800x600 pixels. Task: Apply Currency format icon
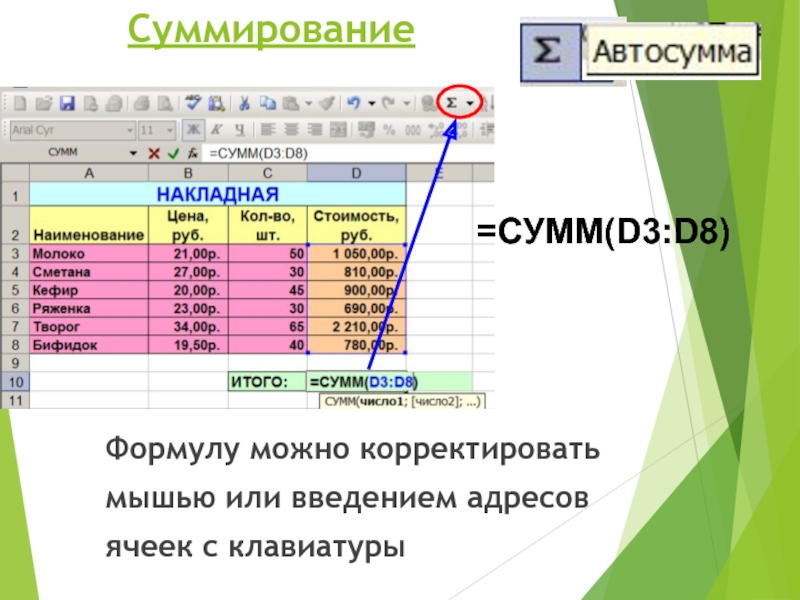click(x=366, y=130)
